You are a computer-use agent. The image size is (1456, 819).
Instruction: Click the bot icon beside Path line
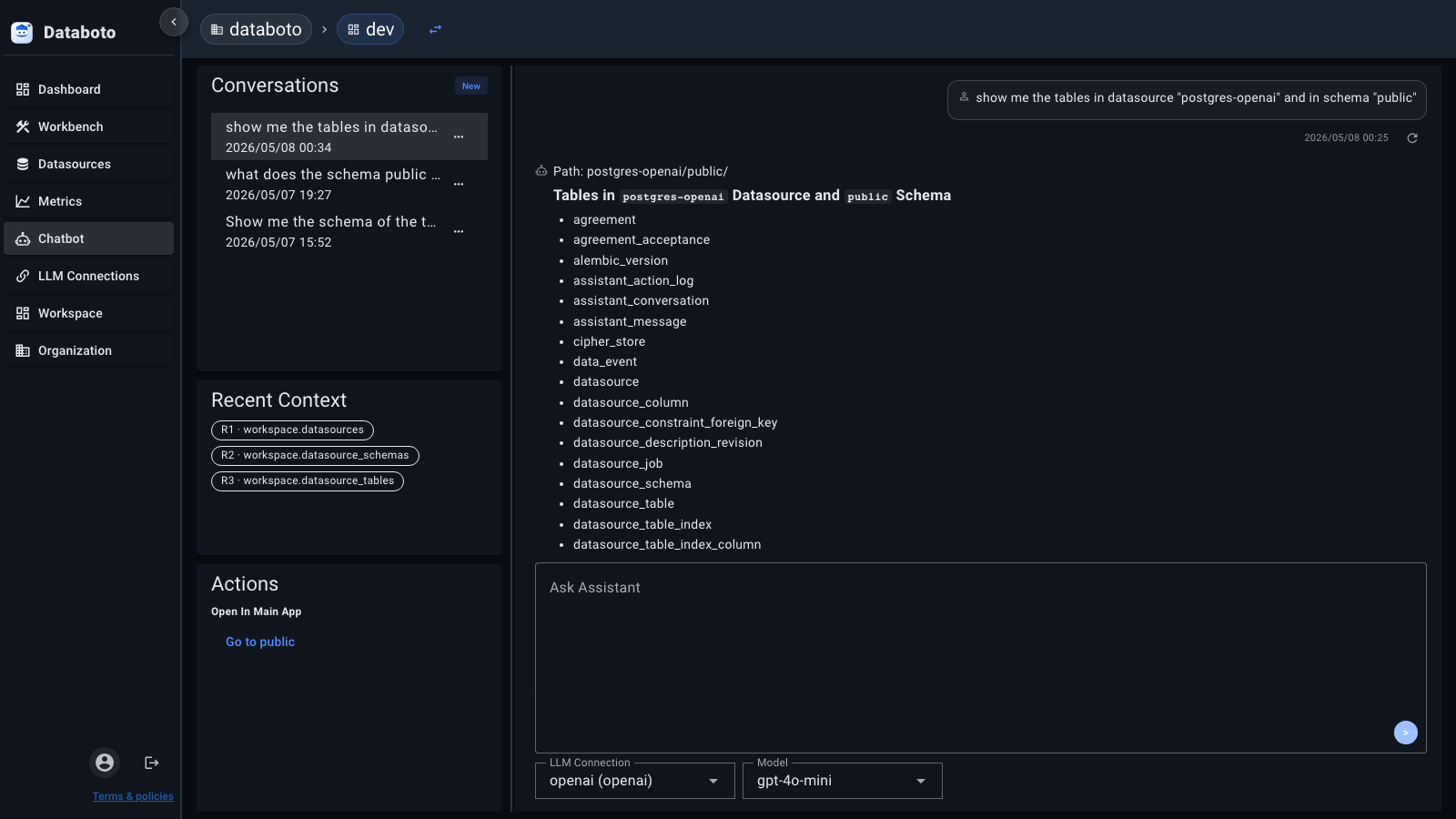(x=541, y=171)
